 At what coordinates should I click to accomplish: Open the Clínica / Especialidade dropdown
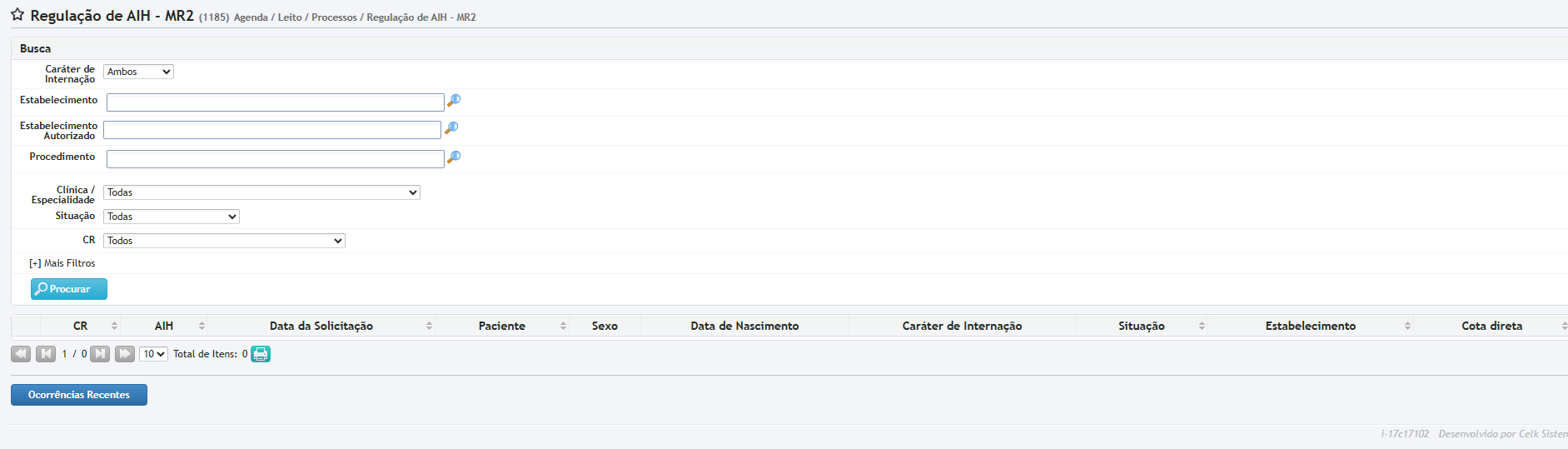coord(261,192)
